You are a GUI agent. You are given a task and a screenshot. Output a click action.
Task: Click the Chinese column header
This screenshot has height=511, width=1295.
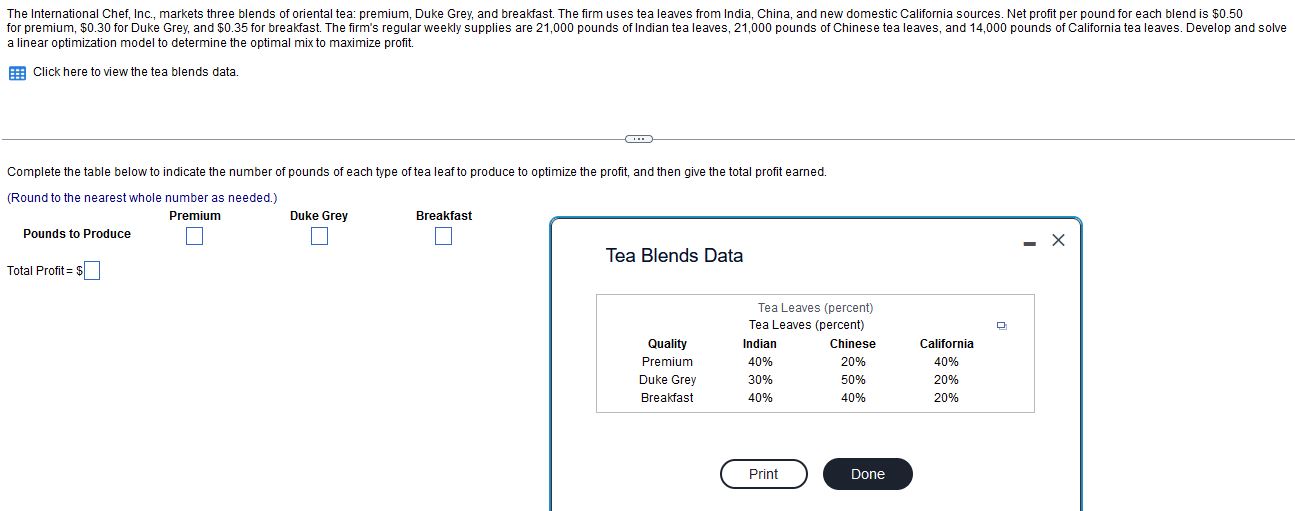(x=853, y=344)
